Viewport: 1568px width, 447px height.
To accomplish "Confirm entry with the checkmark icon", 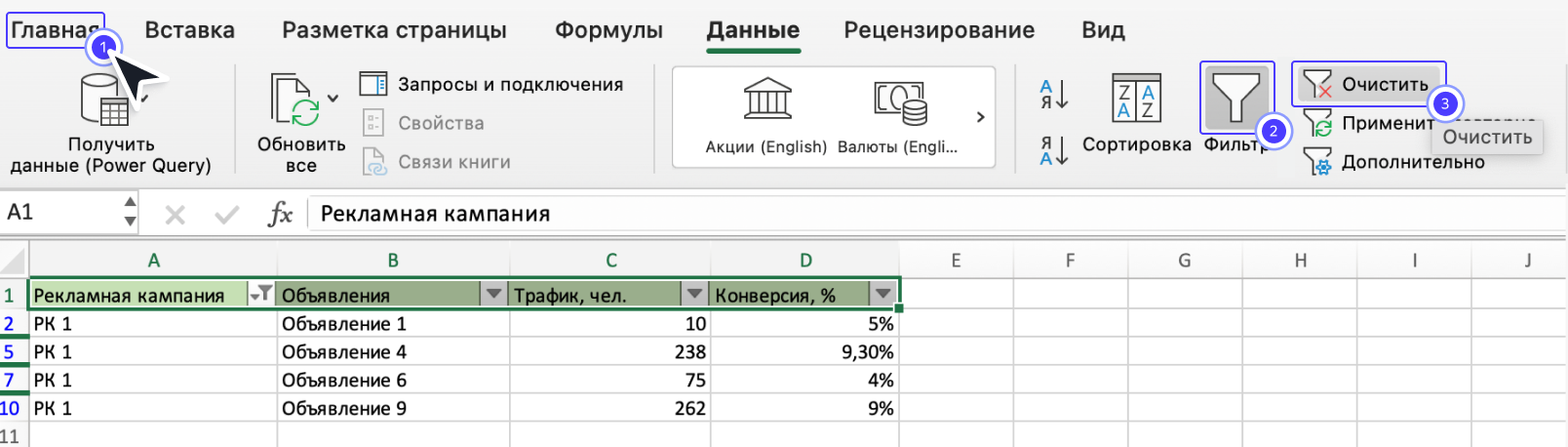I will [227, 214].
